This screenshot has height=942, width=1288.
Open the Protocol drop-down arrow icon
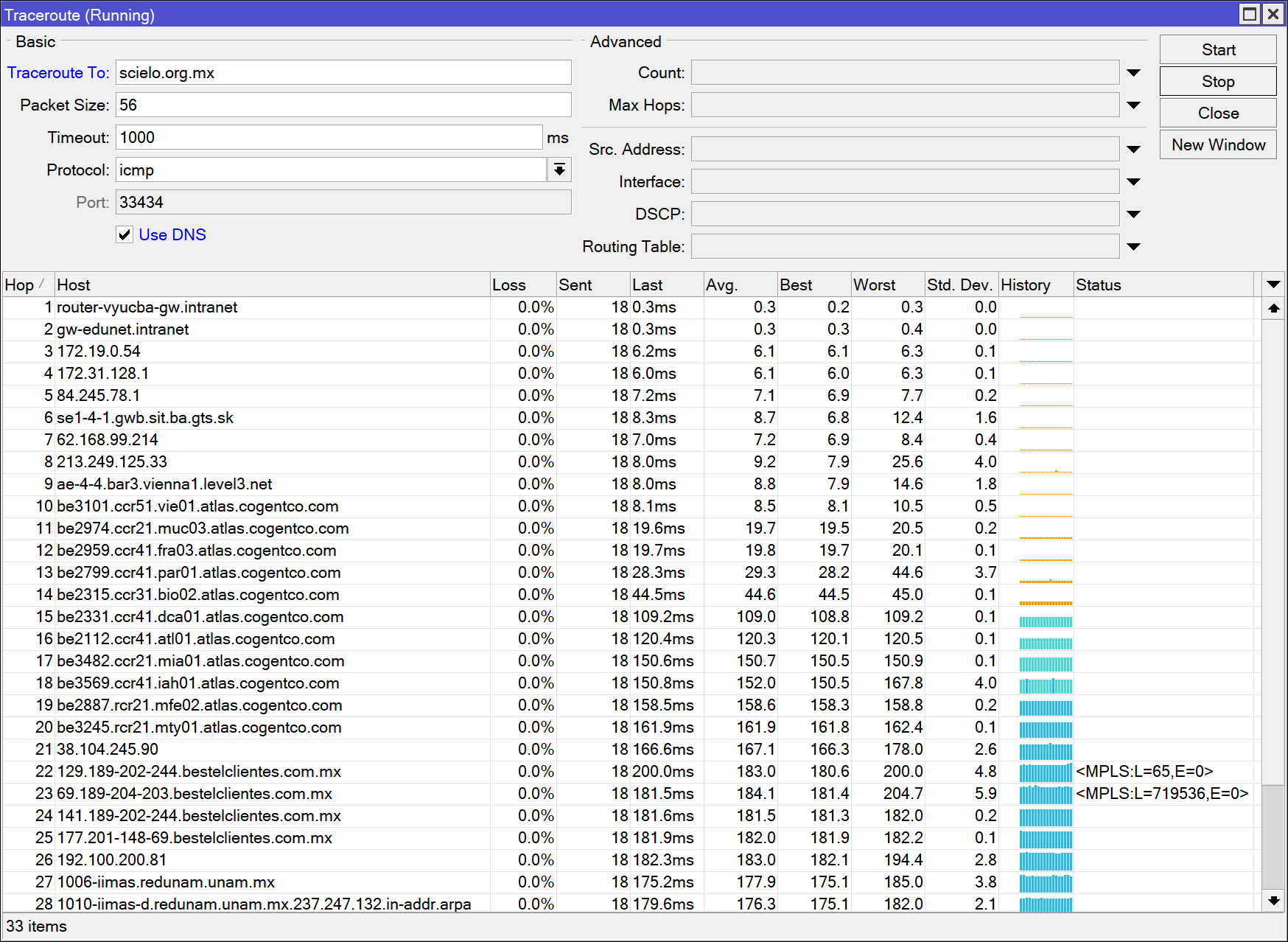(x=559, y=170)
